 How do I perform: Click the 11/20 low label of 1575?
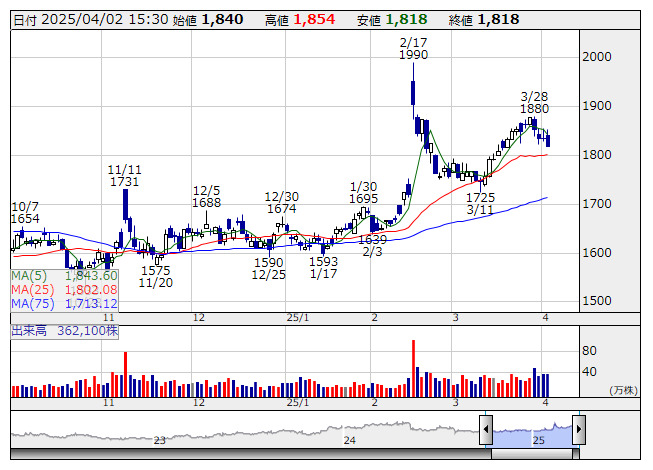click(x=155, y=277)
